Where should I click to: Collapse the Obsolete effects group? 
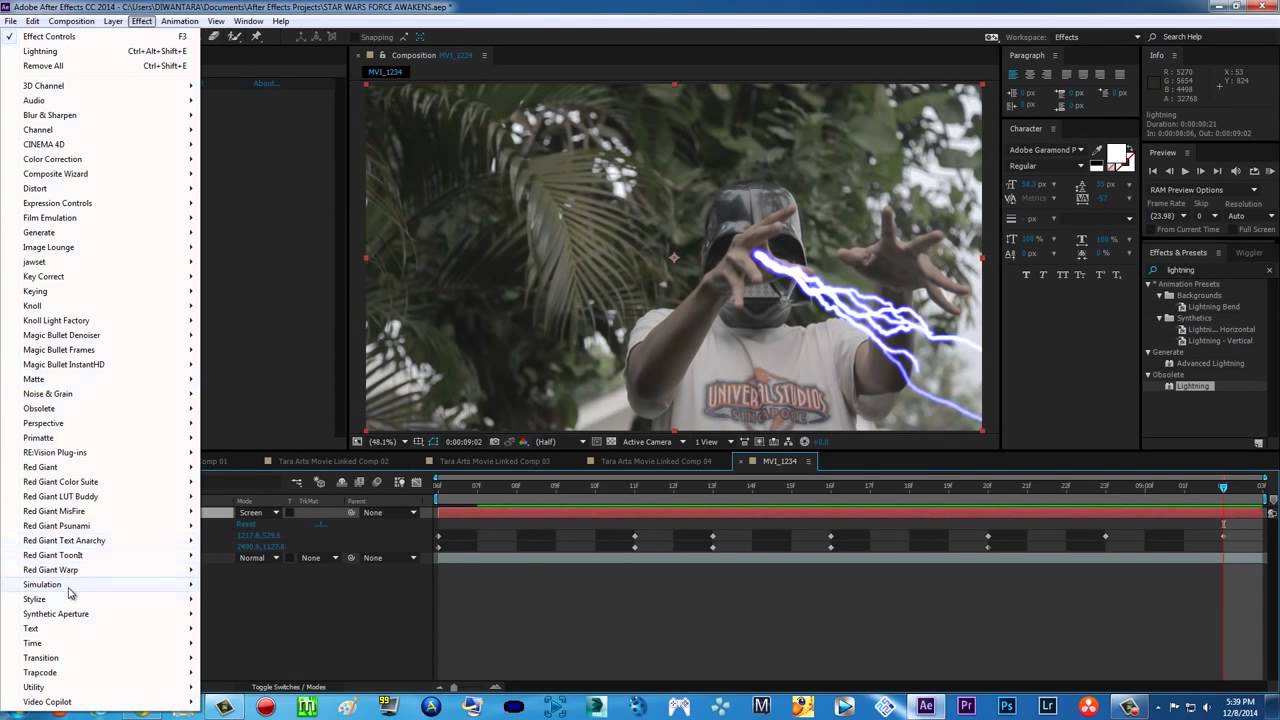pos(1148,375)
